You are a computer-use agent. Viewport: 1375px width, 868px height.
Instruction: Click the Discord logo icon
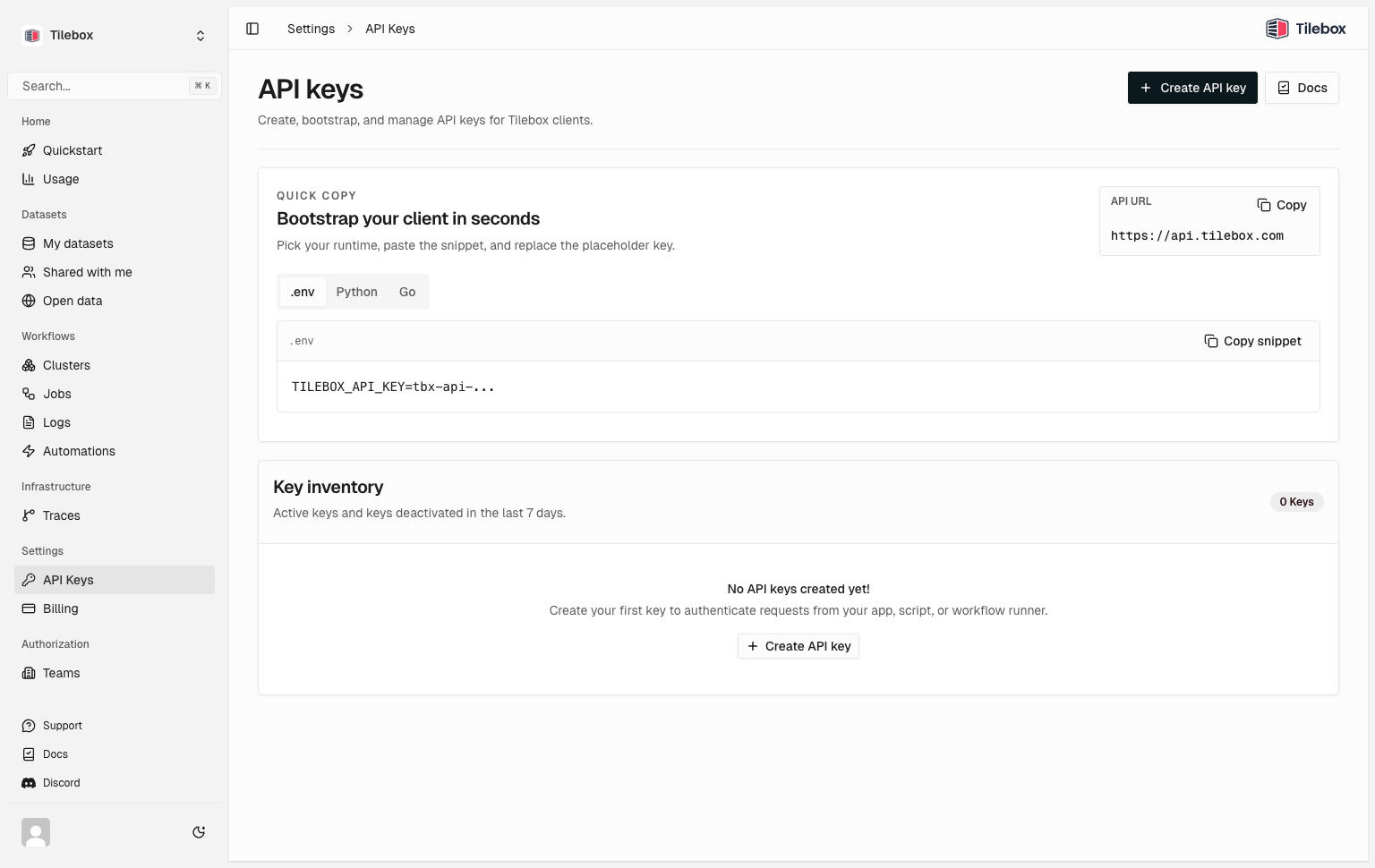tap(29, 783)
